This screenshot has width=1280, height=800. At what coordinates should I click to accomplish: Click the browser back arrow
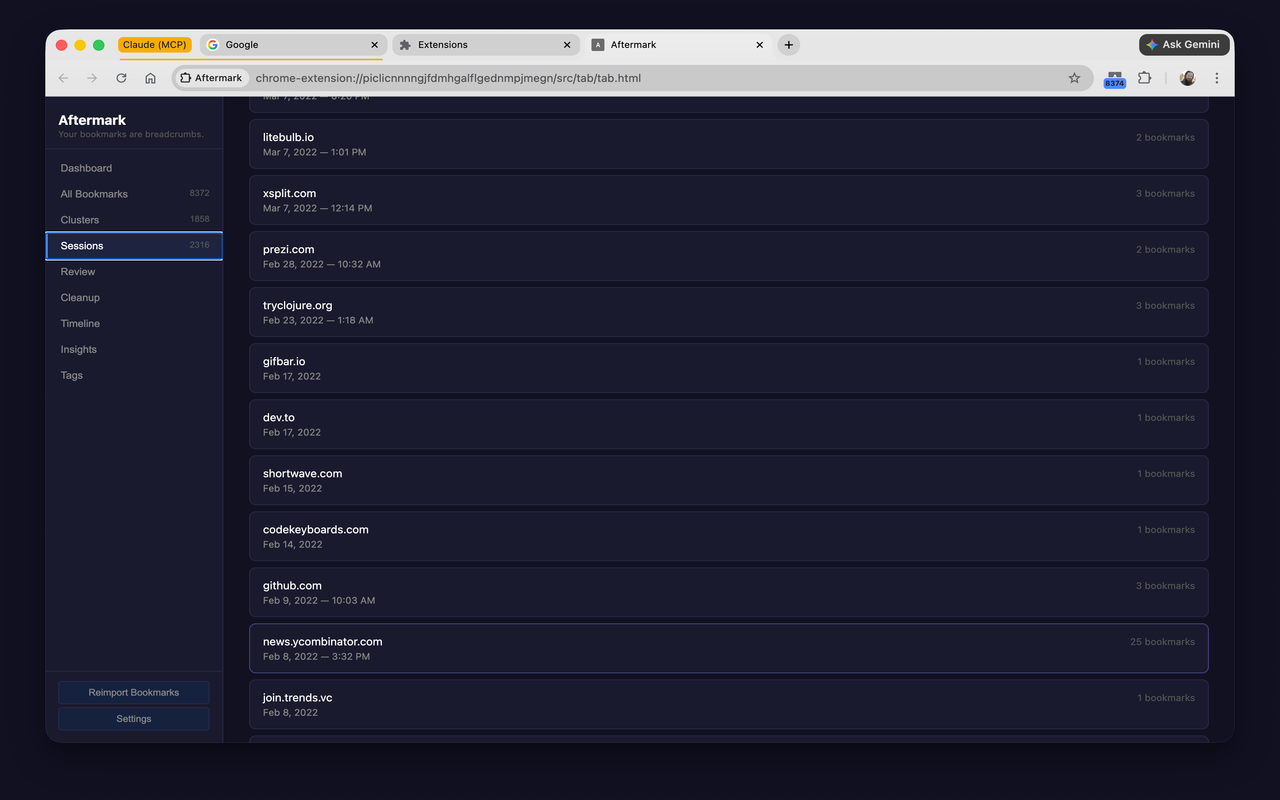tap(63, 78)
